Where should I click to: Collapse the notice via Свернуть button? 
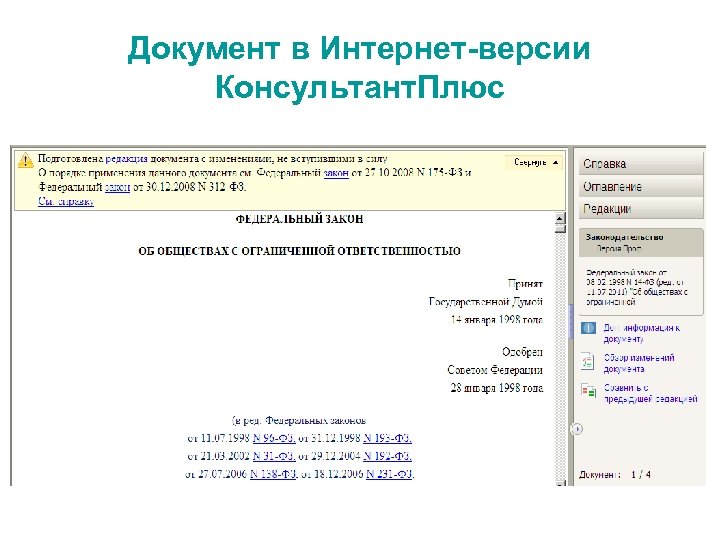535,163
